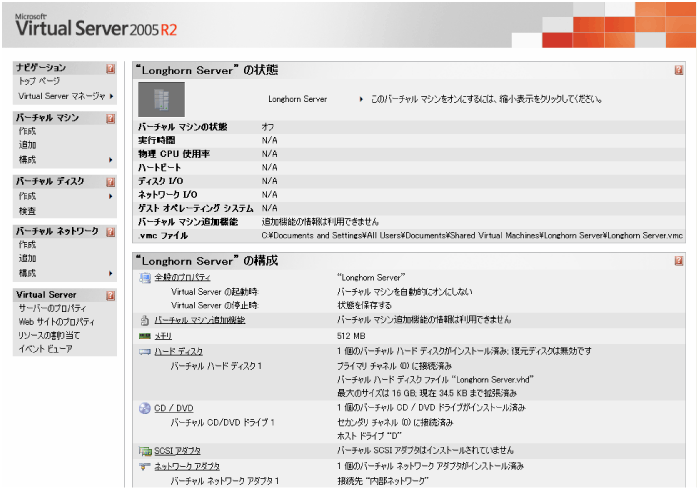
Task: Click the メモリ chip icon
Action: point(145,336)
